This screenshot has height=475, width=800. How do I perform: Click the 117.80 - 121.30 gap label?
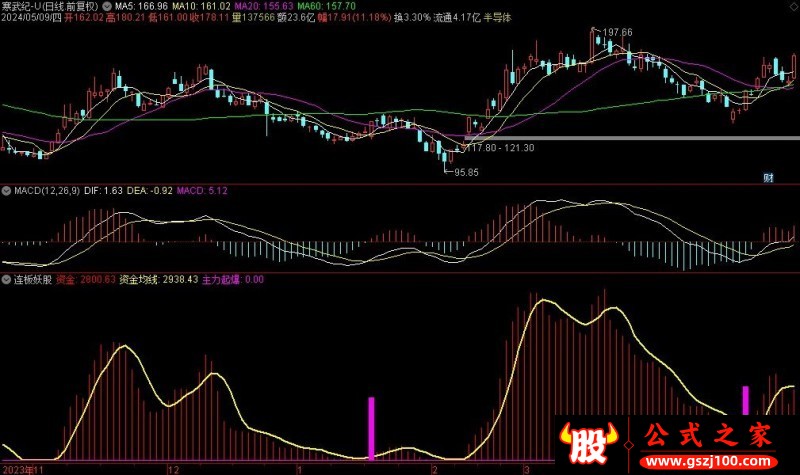pyautogui.click(x=501, y=148)
